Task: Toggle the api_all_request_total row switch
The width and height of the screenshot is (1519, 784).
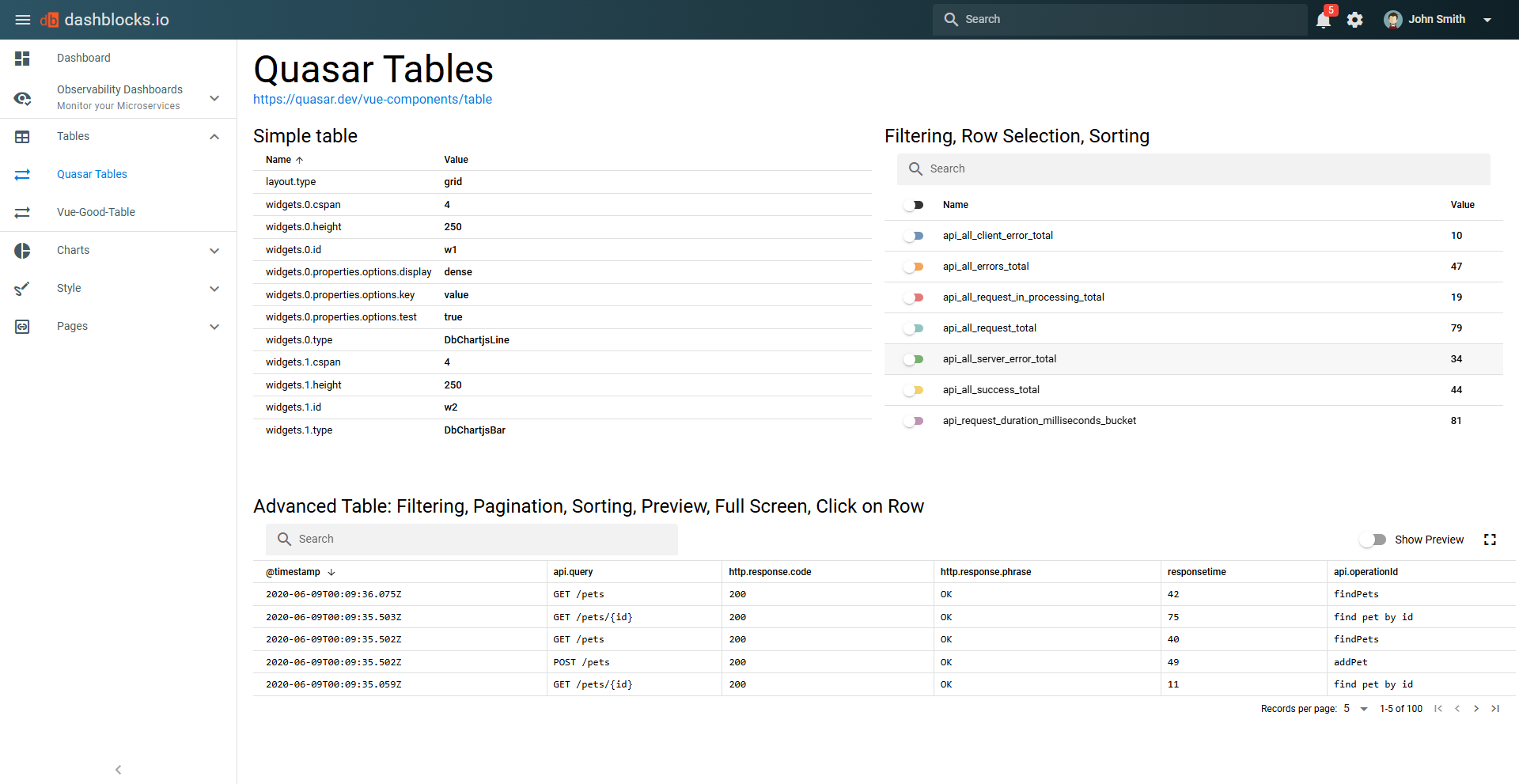Action: (914, 328)
